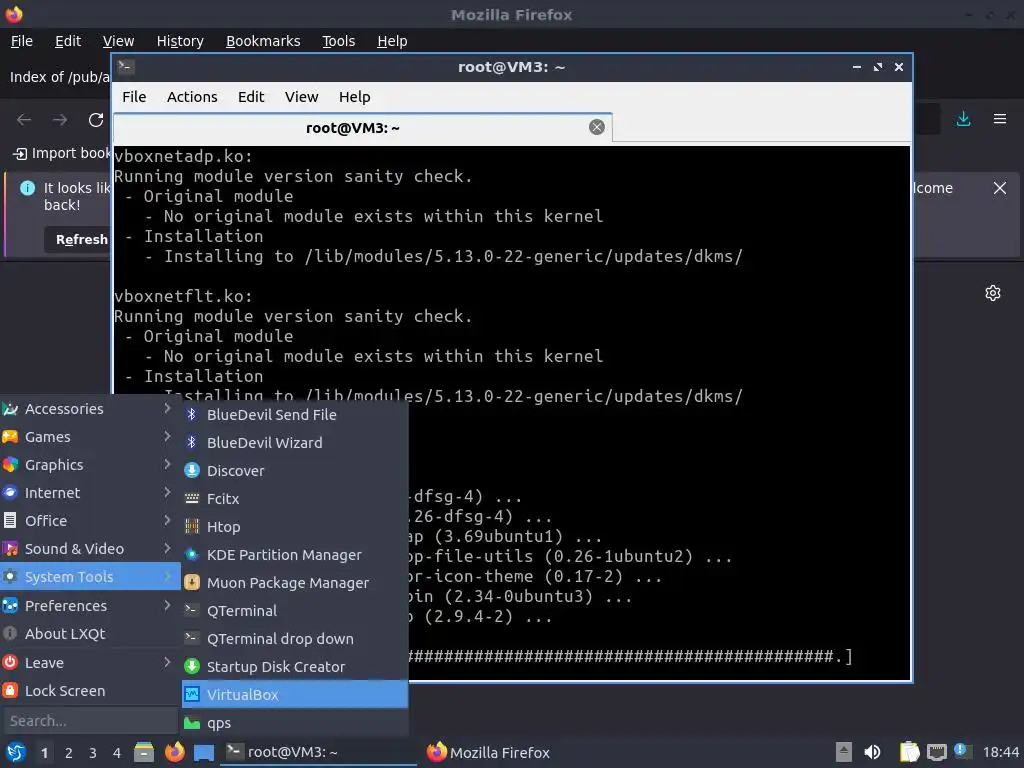The width and height of the screenshot is (1024, 768).
Task: Open QTerminal drop down entry
Action: (x=295, y=639)
